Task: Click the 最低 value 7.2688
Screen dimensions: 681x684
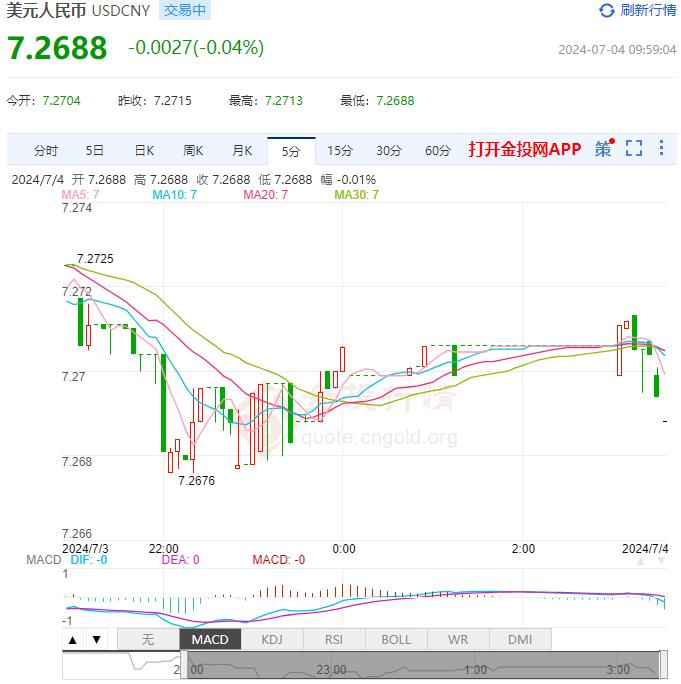Action: (x=395, y=101)
